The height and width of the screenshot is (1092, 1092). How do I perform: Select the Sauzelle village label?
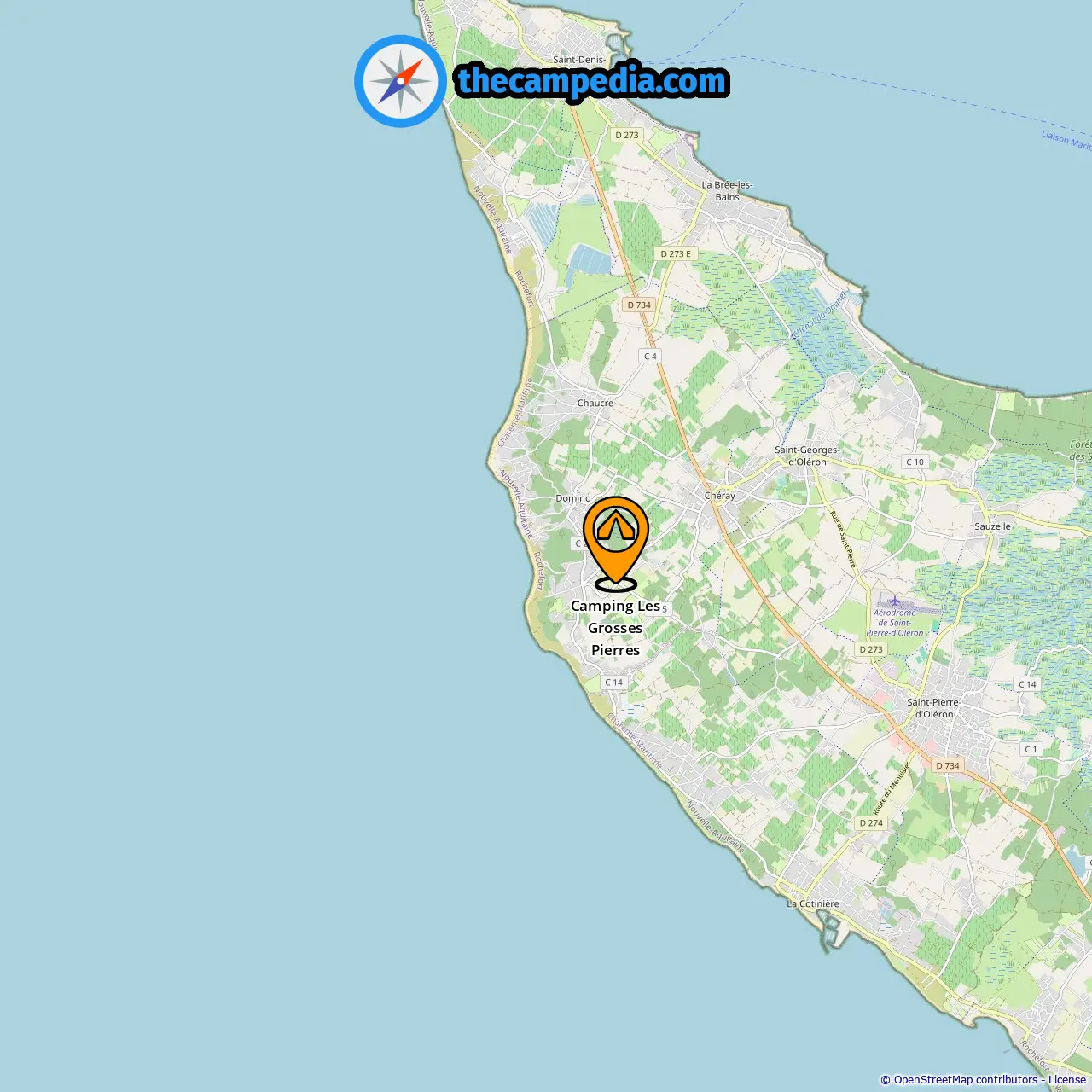point(993,526)
